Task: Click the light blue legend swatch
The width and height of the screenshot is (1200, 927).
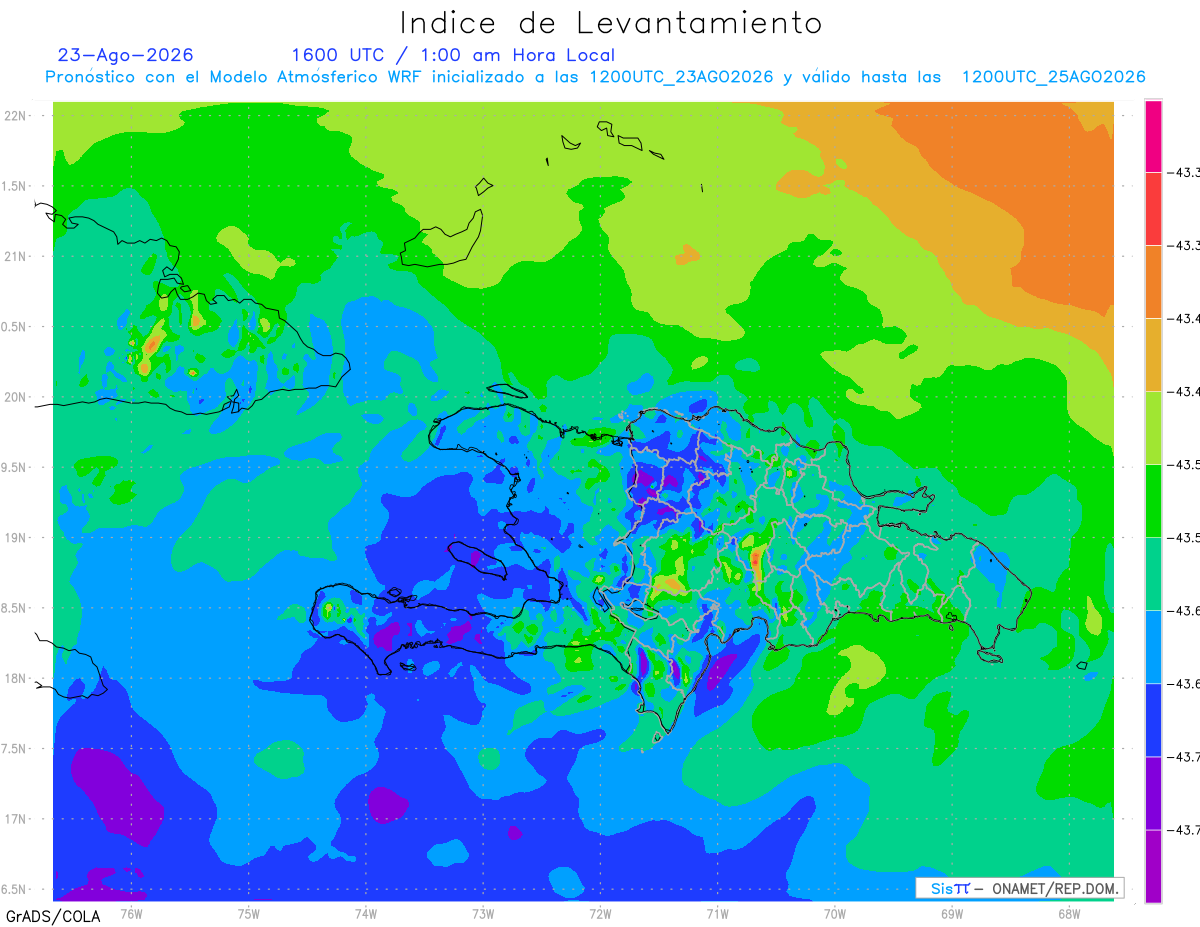Action: click(1153, 647)
